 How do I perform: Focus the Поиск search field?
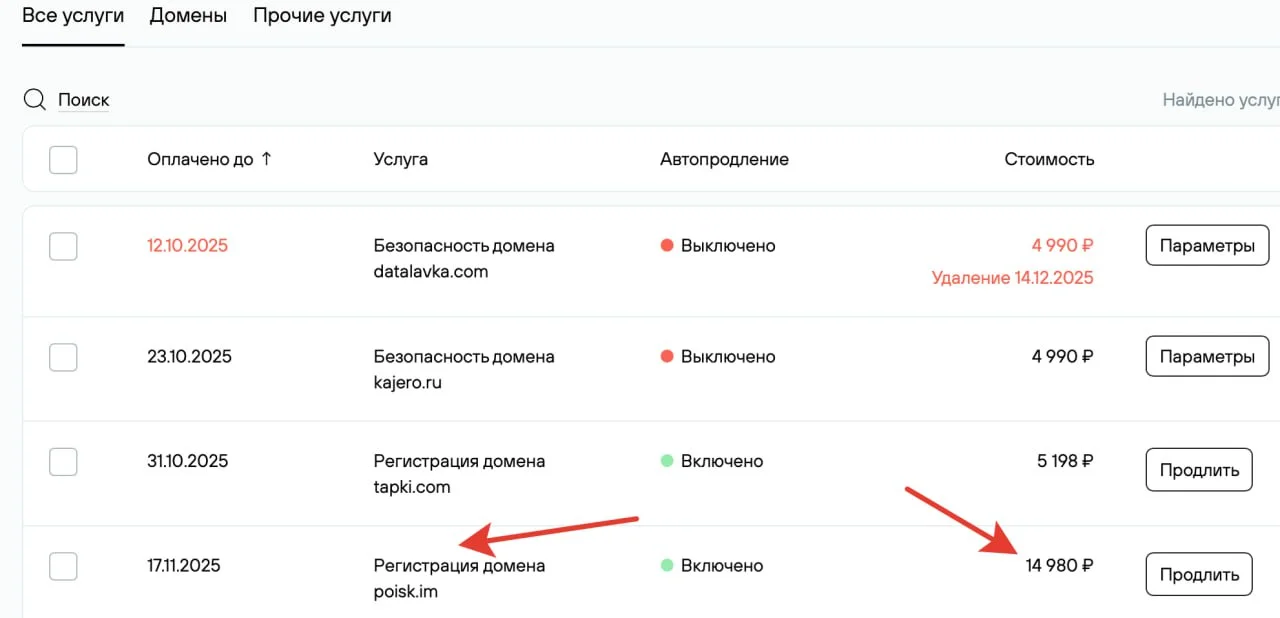point(84,100)
